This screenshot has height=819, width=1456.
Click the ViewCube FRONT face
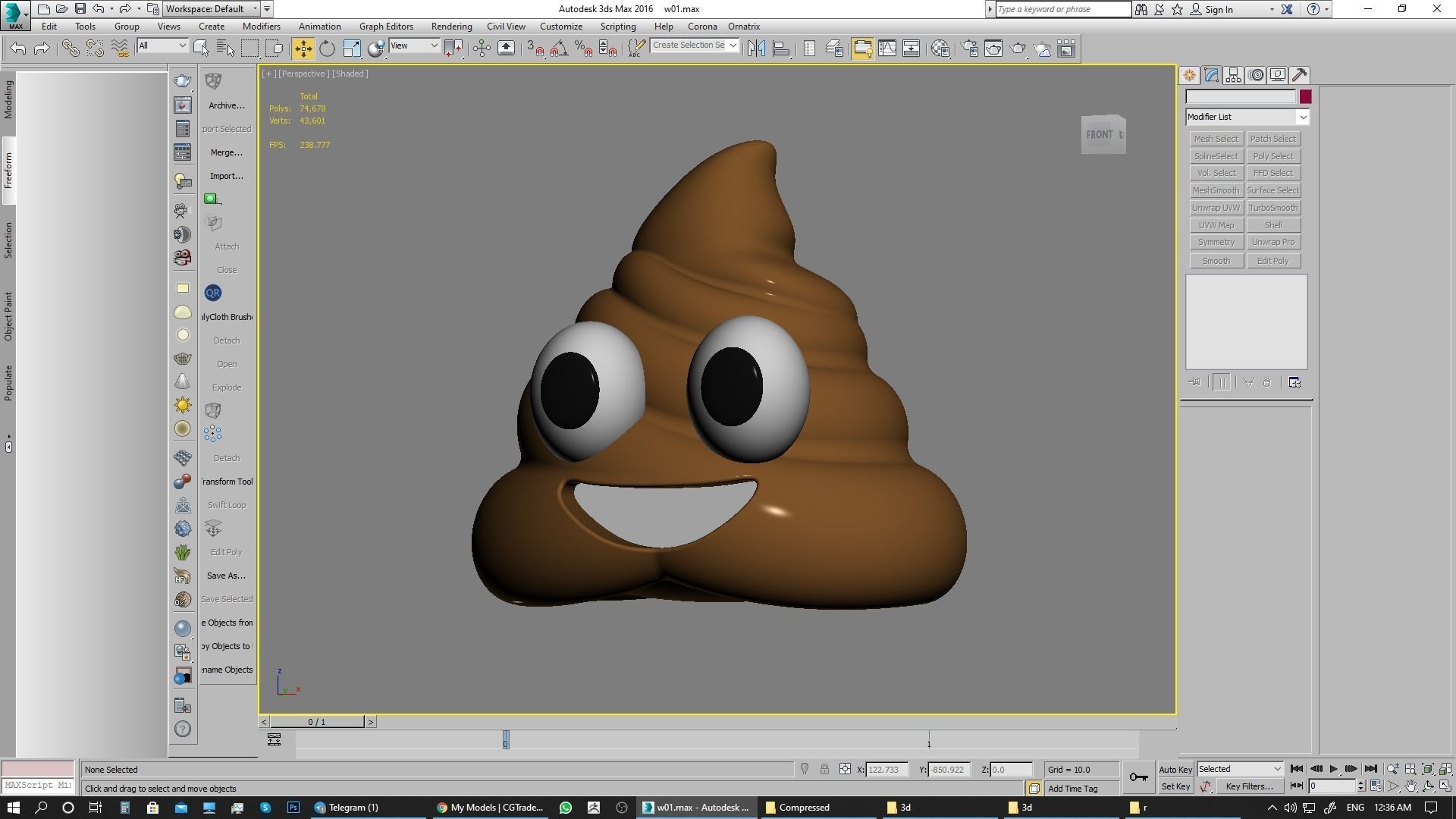coord(1099,135)
